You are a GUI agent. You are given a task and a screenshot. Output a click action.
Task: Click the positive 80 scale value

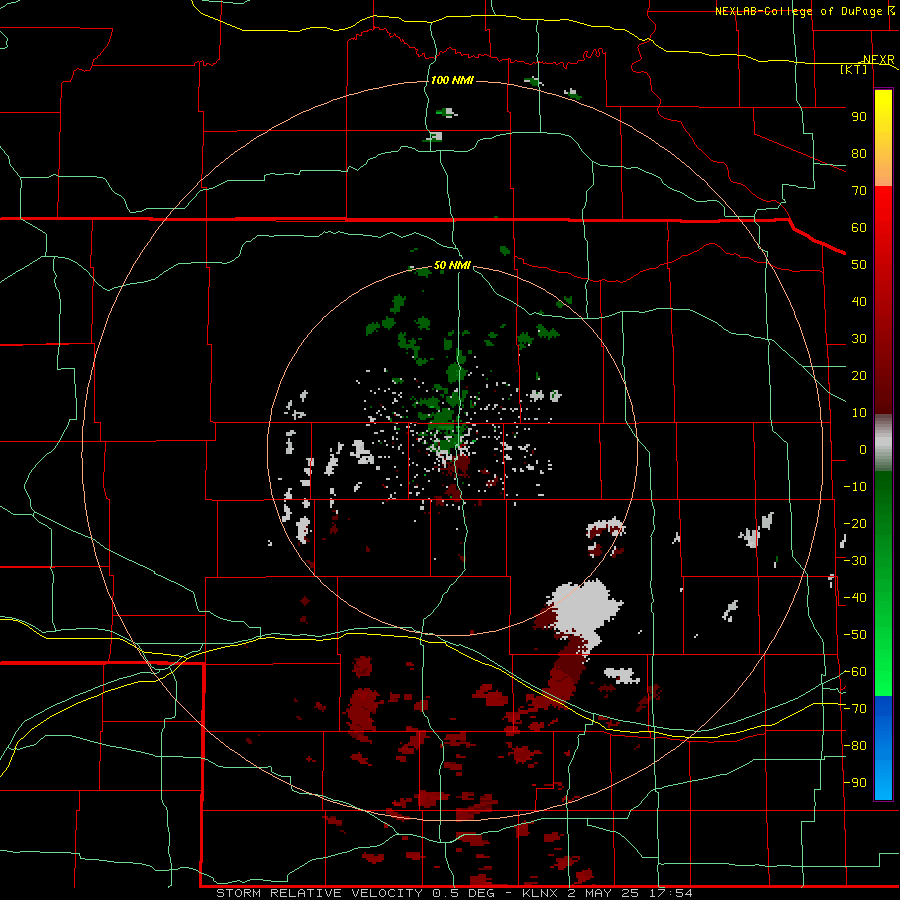point(859,154)
